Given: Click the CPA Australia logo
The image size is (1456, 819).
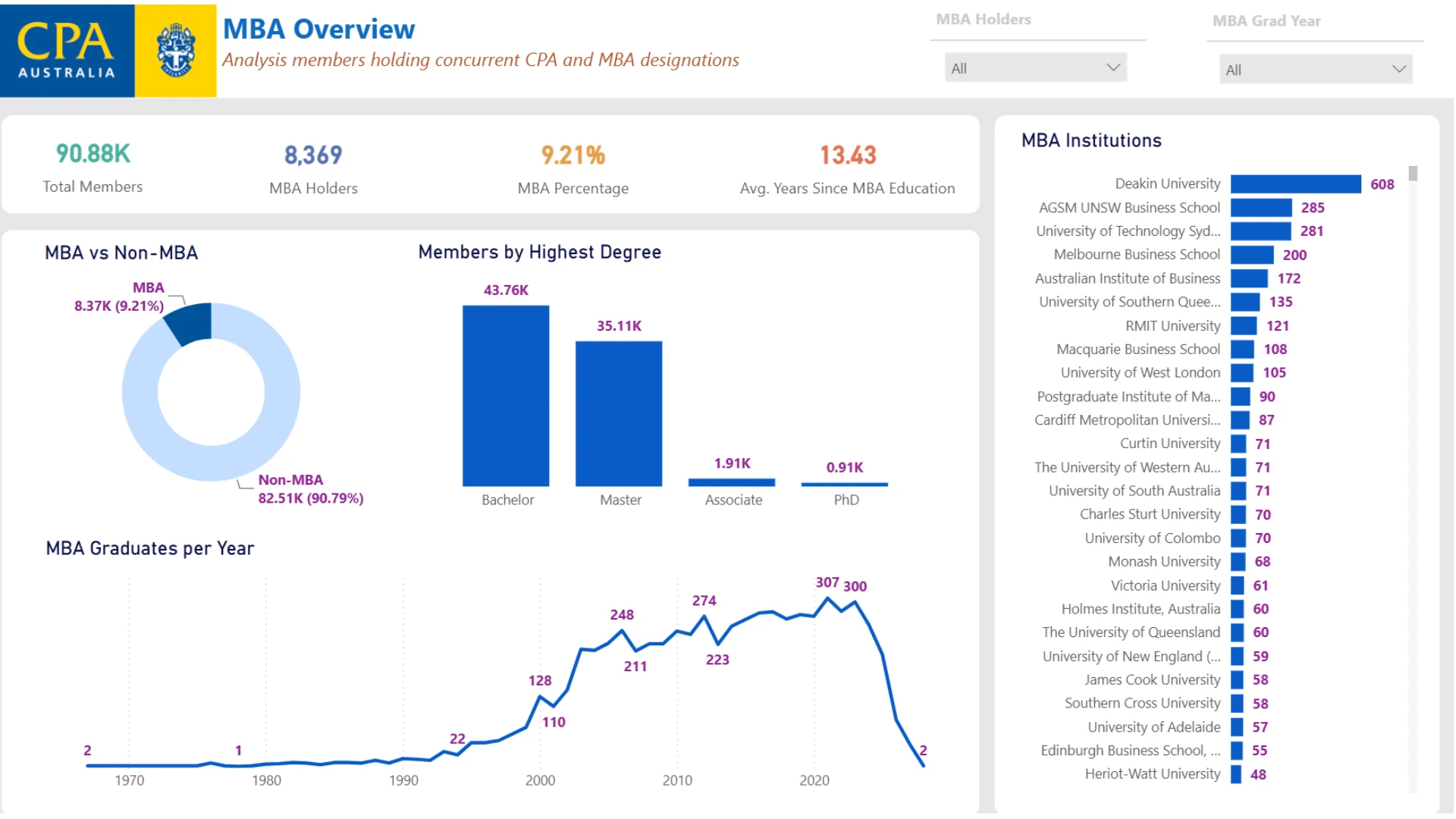Looking at the screenshot, I should tap(67, 50).
